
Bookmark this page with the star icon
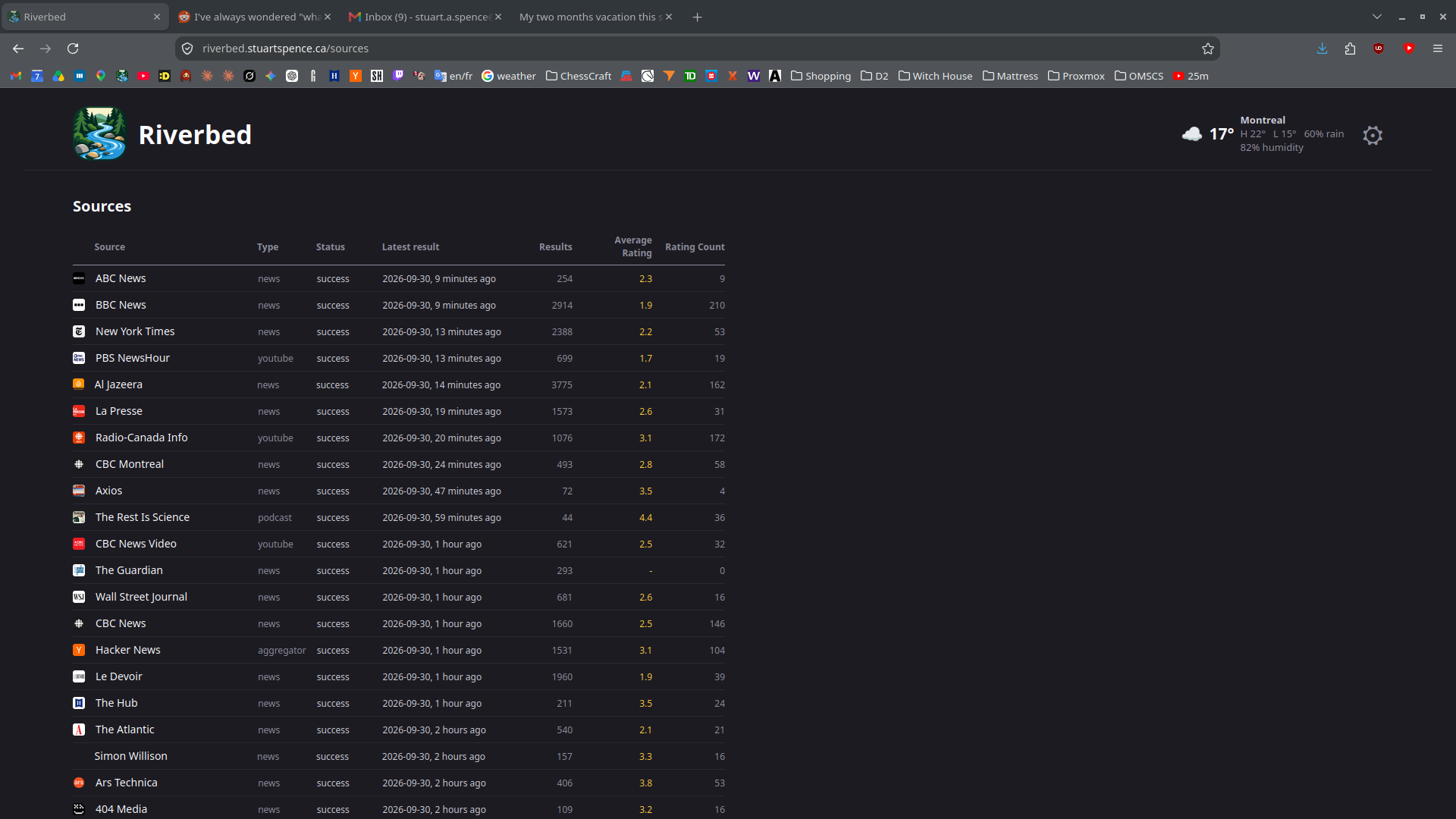tap(1208, 49)
